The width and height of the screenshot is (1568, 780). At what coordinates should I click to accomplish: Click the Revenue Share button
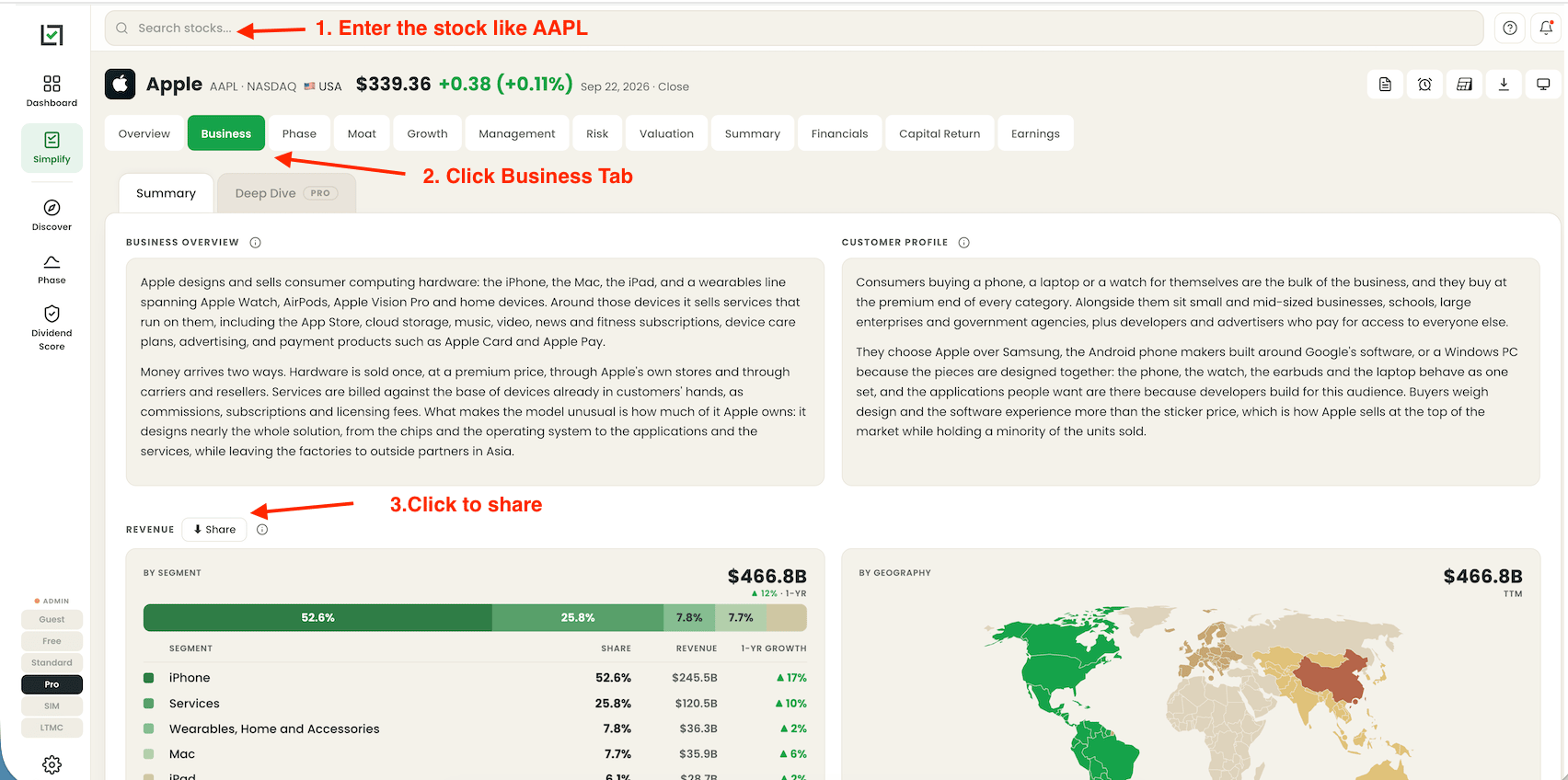(214, 530)
